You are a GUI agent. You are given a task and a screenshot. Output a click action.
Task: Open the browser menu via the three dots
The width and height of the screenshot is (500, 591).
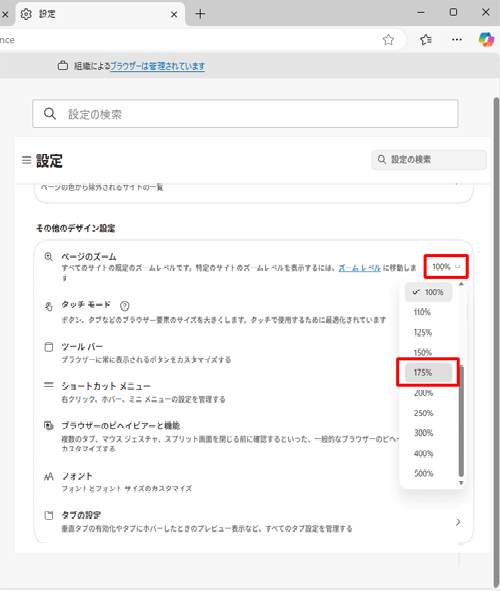click(x=457, y=40)
